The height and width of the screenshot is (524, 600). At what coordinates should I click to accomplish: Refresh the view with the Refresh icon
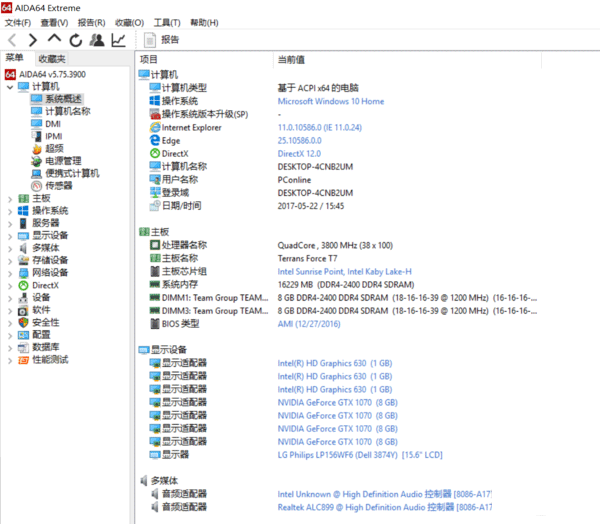click(x=76, y=40)
